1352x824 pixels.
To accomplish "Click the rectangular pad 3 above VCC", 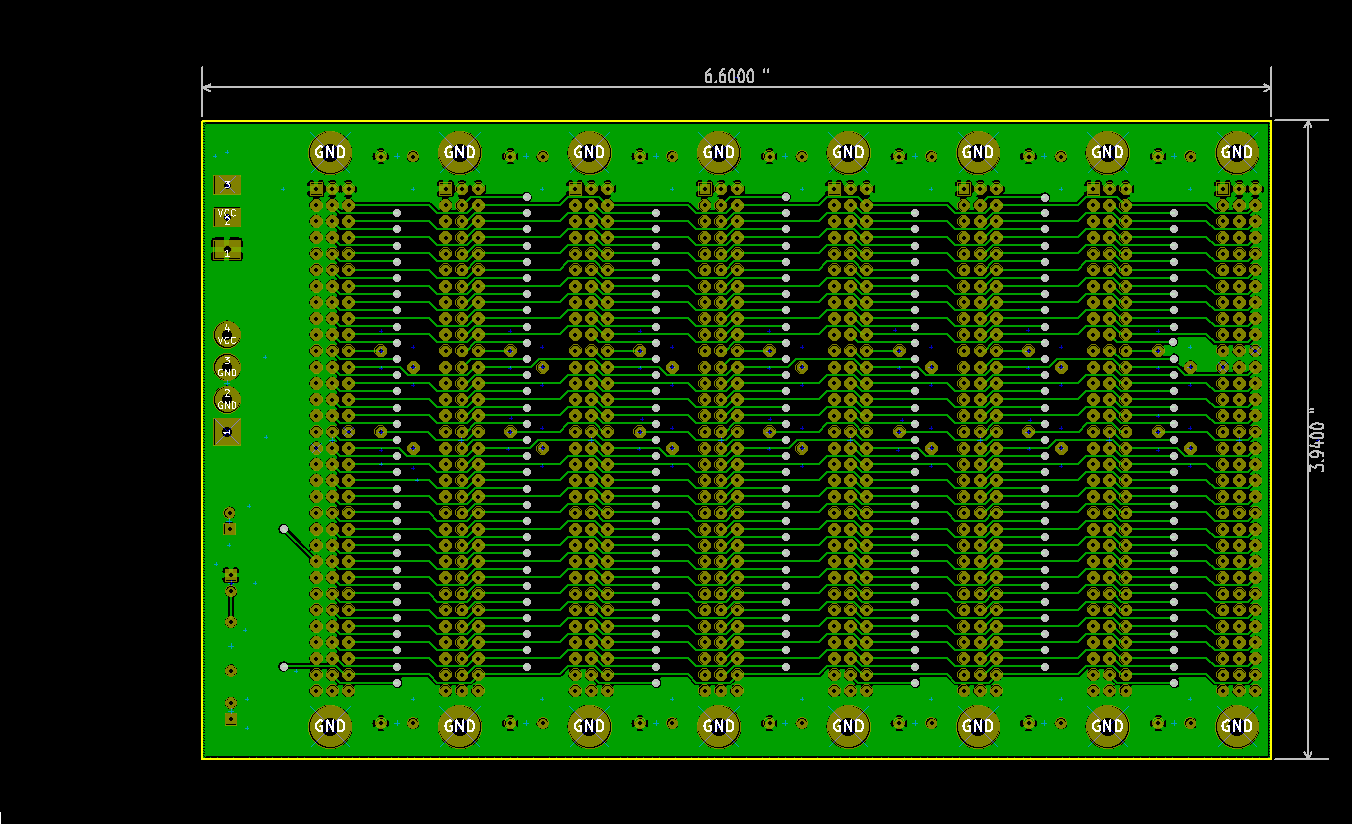I will pyautogui.click(x=227, y=185).
